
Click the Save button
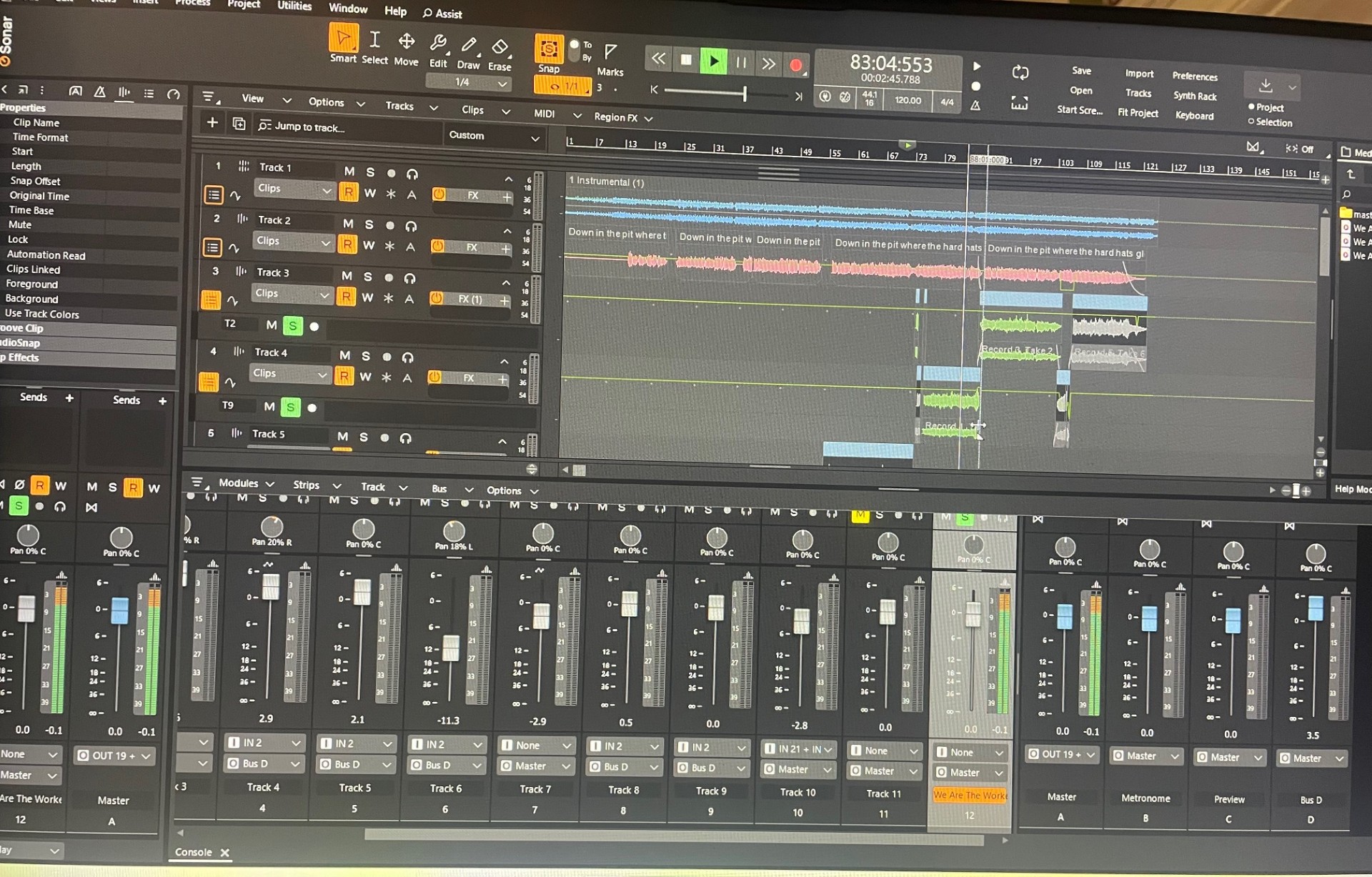tap(1081, 71)
